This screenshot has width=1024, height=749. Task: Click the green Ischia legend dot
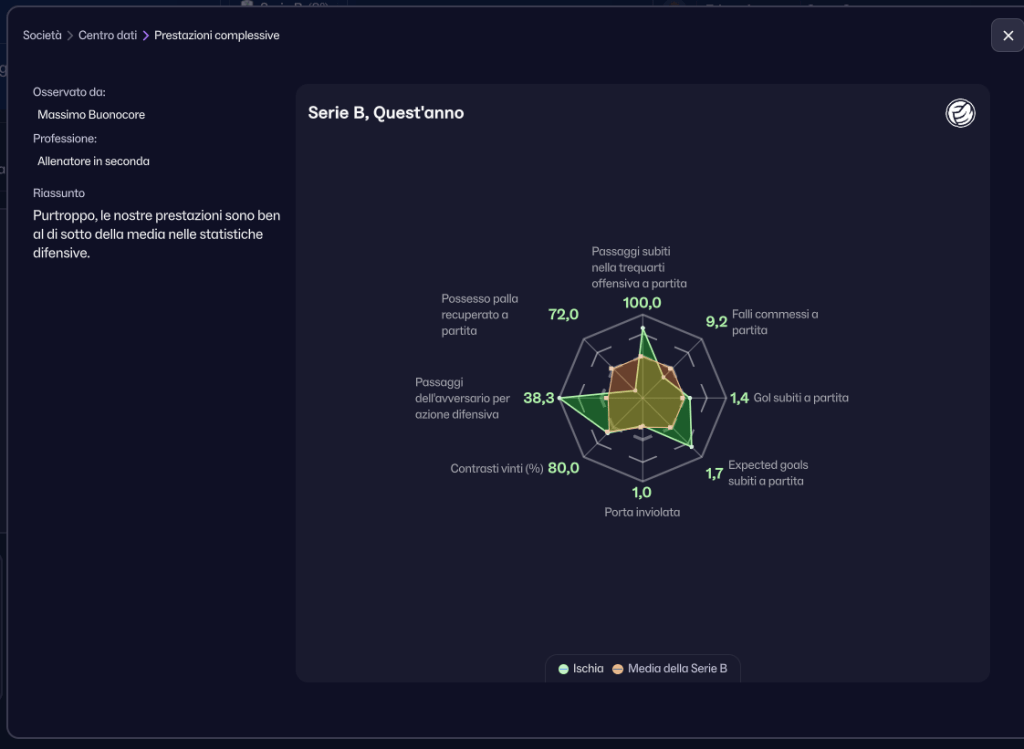click(564, 669)
